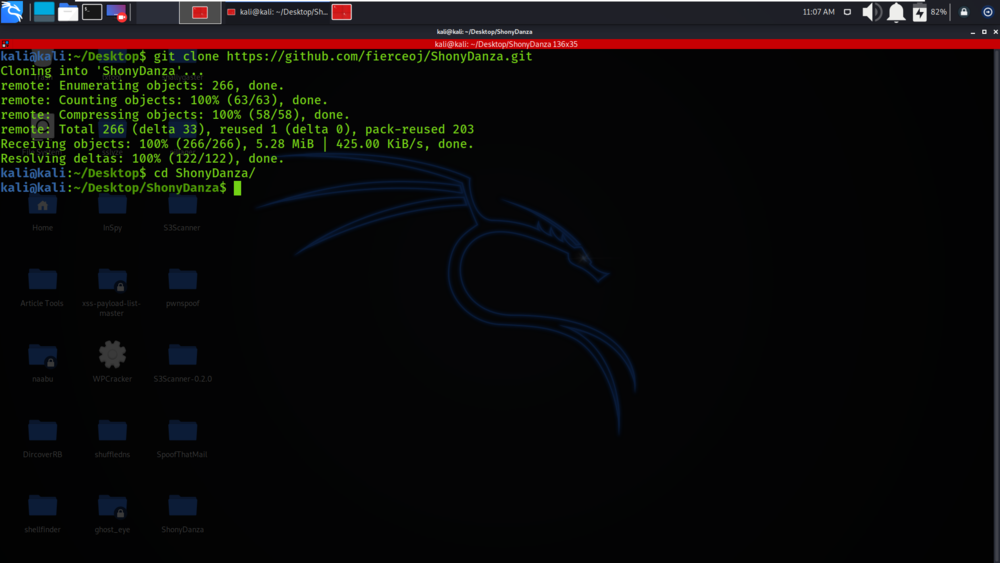Click the red icon after the taskbar entry

pos(342,12)
